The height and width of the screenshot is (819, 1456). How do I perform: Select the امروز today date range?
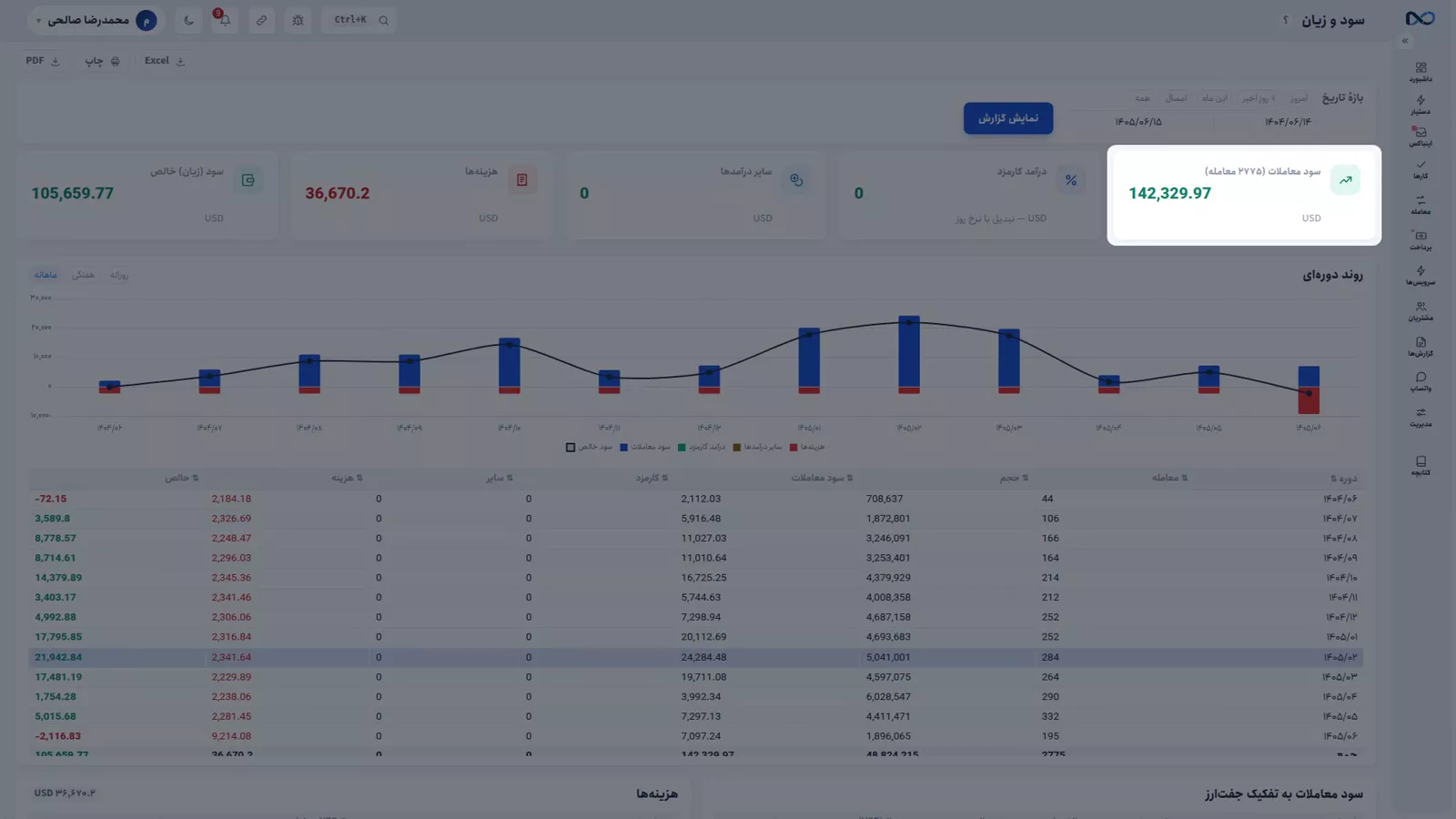[x=1299, y=98]
